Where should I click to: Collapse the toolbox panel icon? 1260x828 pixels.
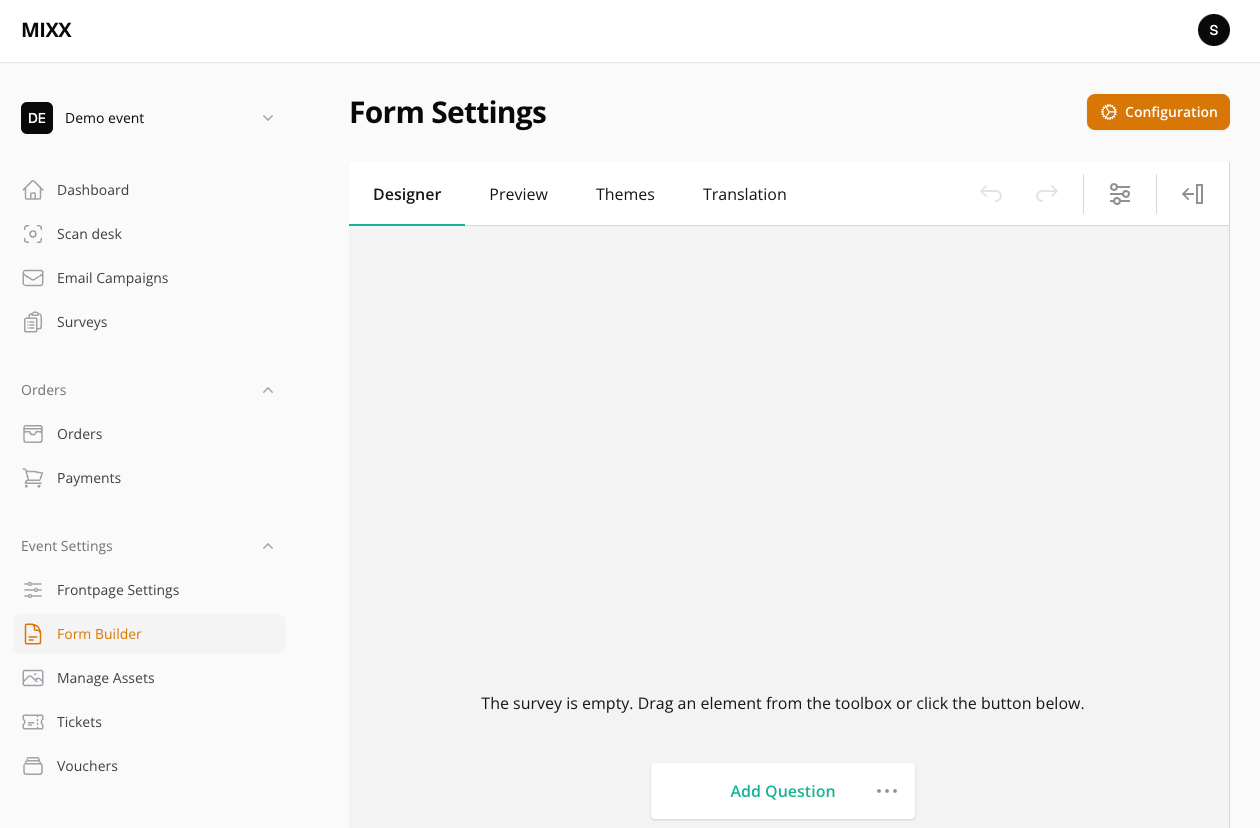tap(1193, 194)
